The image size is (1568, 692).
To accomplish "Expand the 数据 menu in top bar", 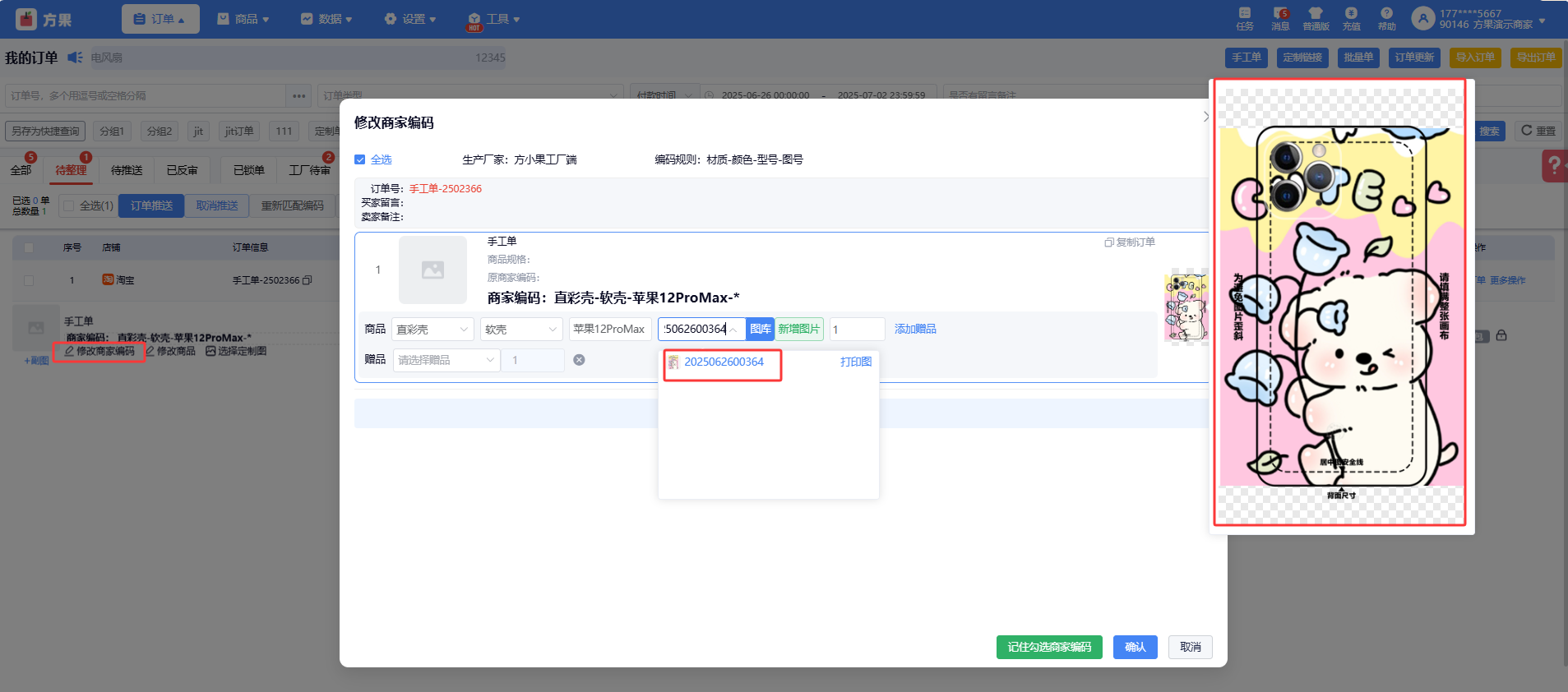I will pos(326,19).
